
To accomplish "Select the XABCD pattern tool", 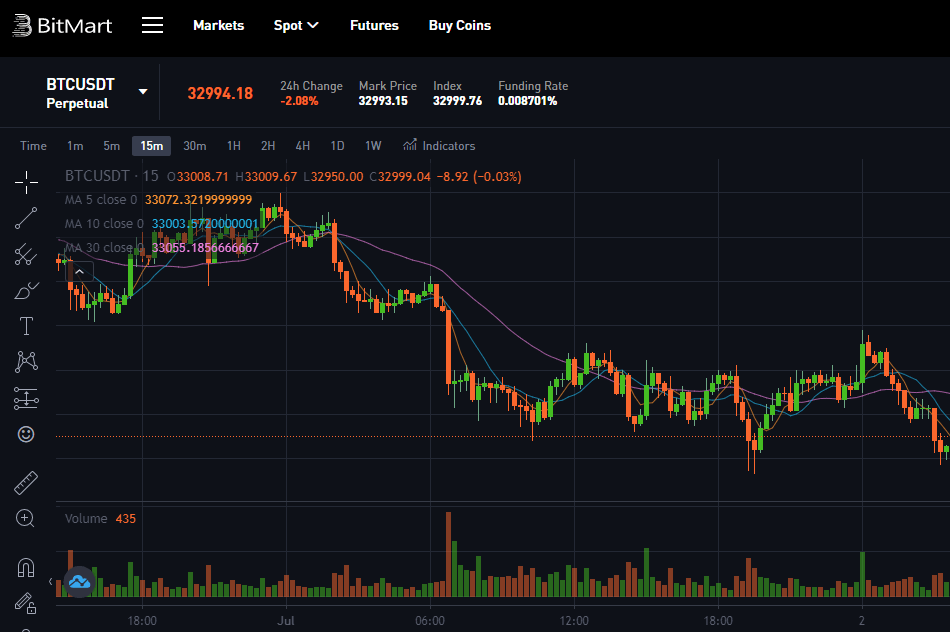I will click(26, 361).
